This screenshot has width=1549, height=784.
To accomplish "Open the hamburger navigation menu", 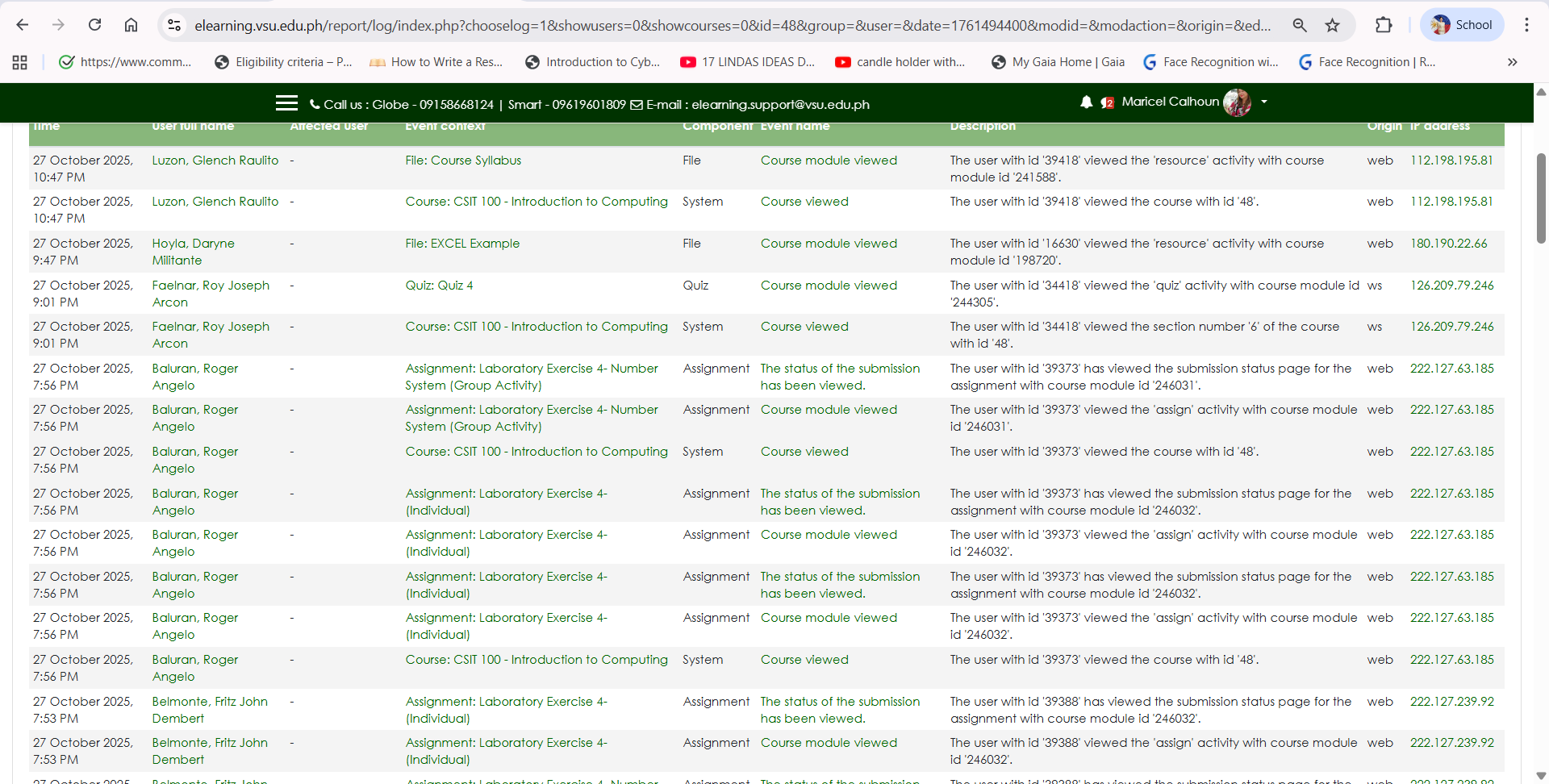I will pyautogui.click(x=286, y=103).
